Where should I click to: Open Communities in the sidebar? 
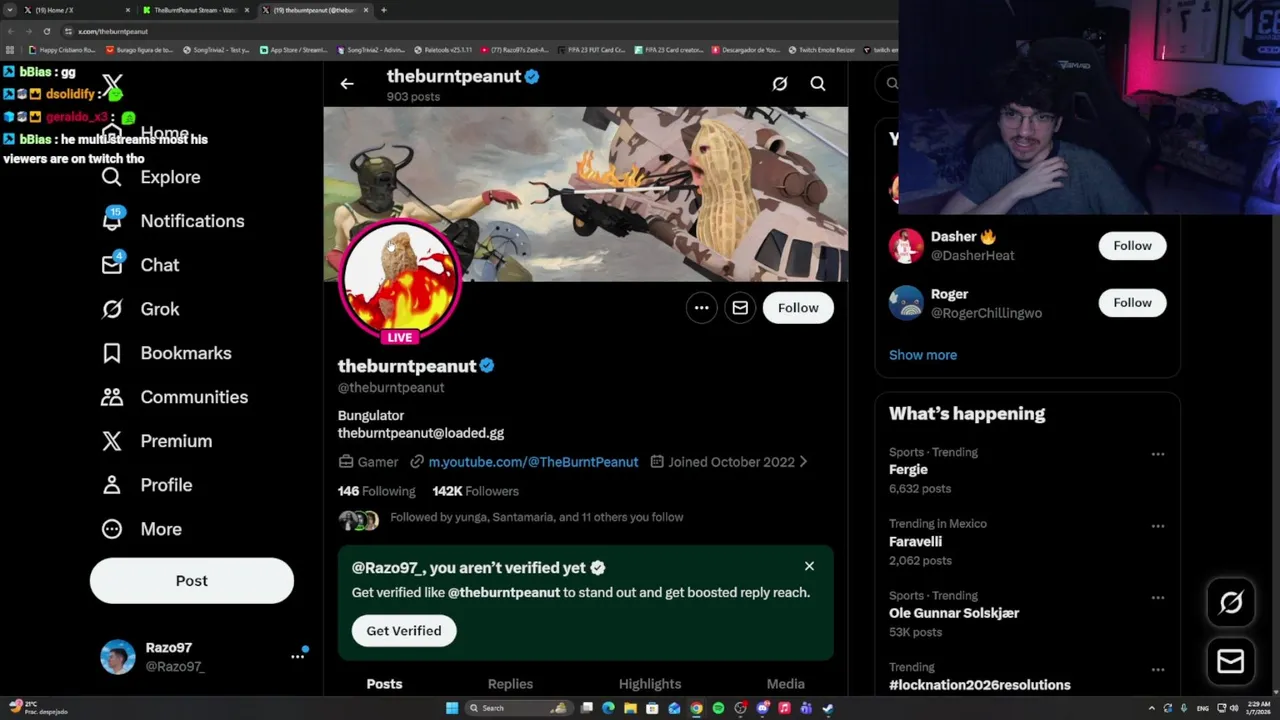174,397
